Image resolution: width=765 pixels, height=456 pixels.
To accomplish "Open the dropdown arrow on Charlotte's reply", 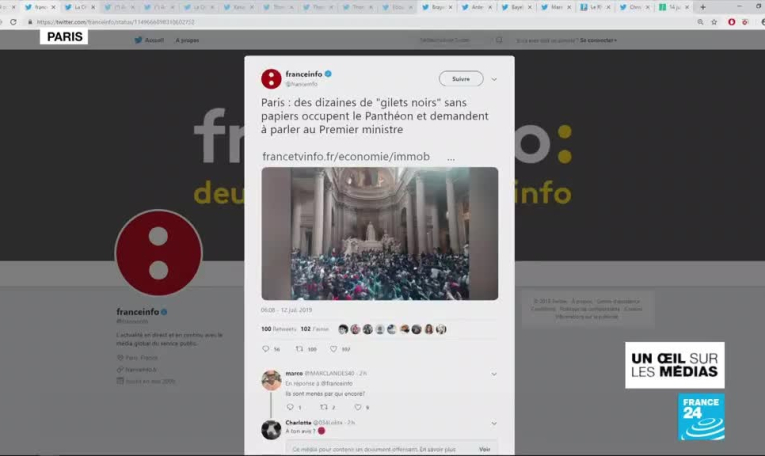I will tap(494, 423).
